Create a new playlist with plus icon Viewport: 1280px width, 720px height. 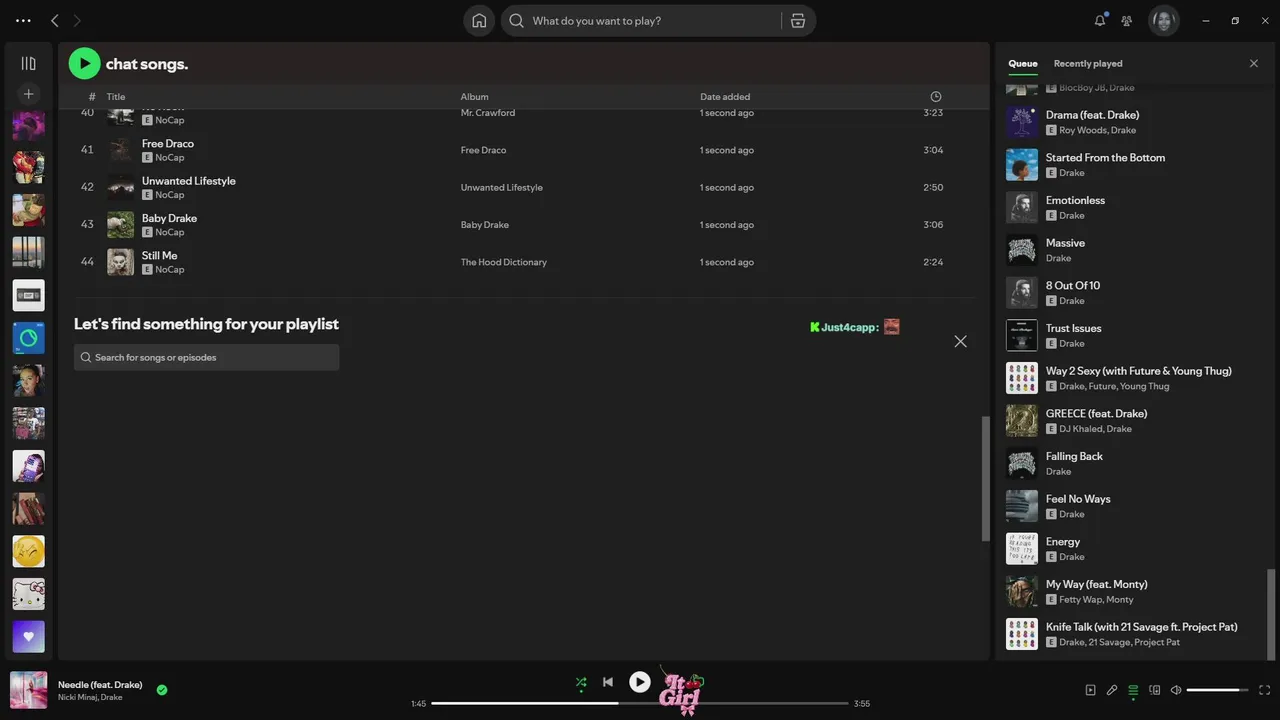[x=28, y=94]
